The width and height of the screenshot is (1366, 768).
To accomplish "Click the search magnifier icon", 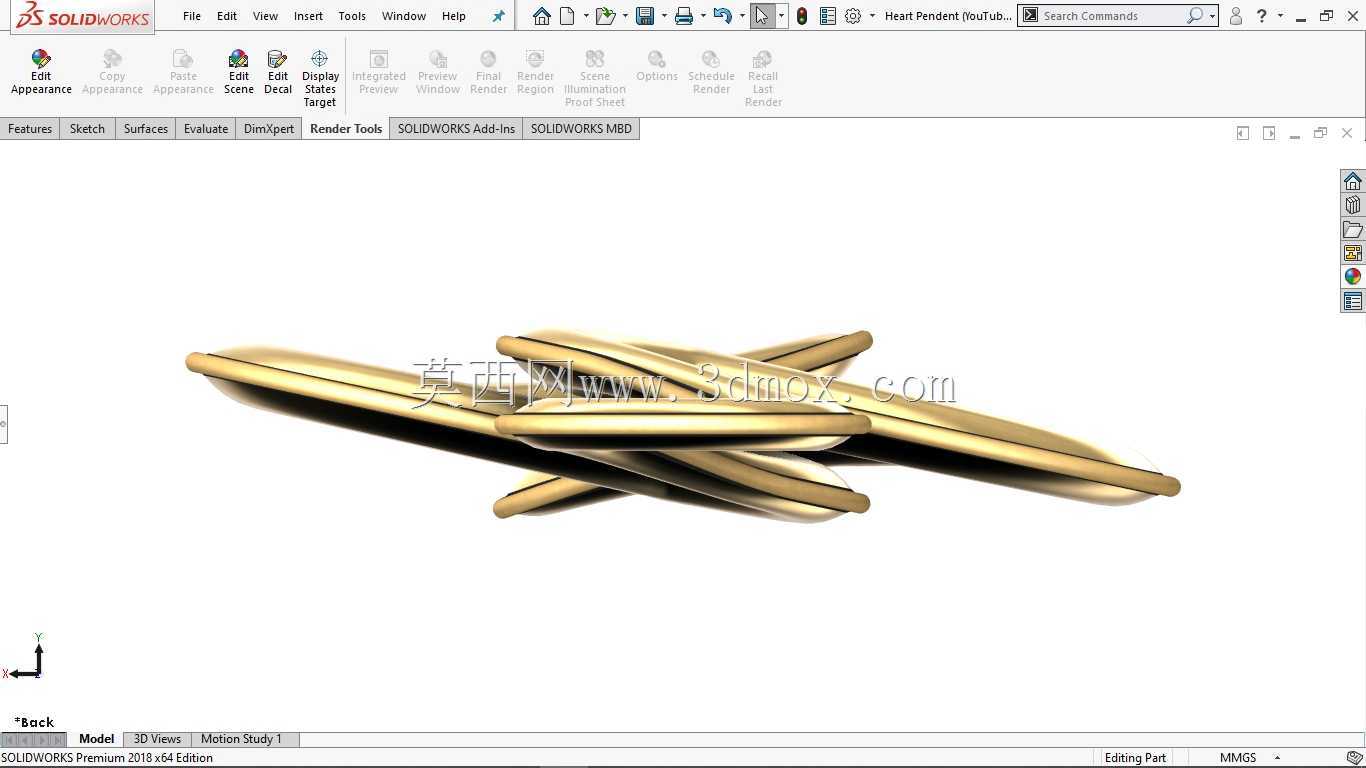I will pos(1194,16).
